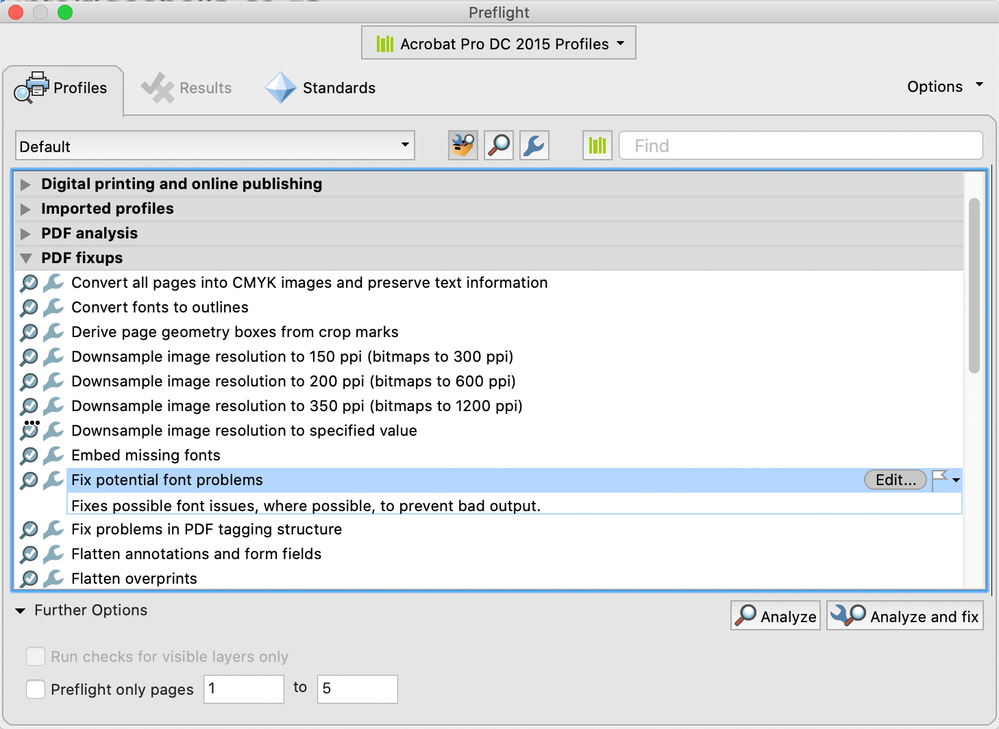Click the ending page number field
This screenshot has height=729, width=999.
(357, 689)
